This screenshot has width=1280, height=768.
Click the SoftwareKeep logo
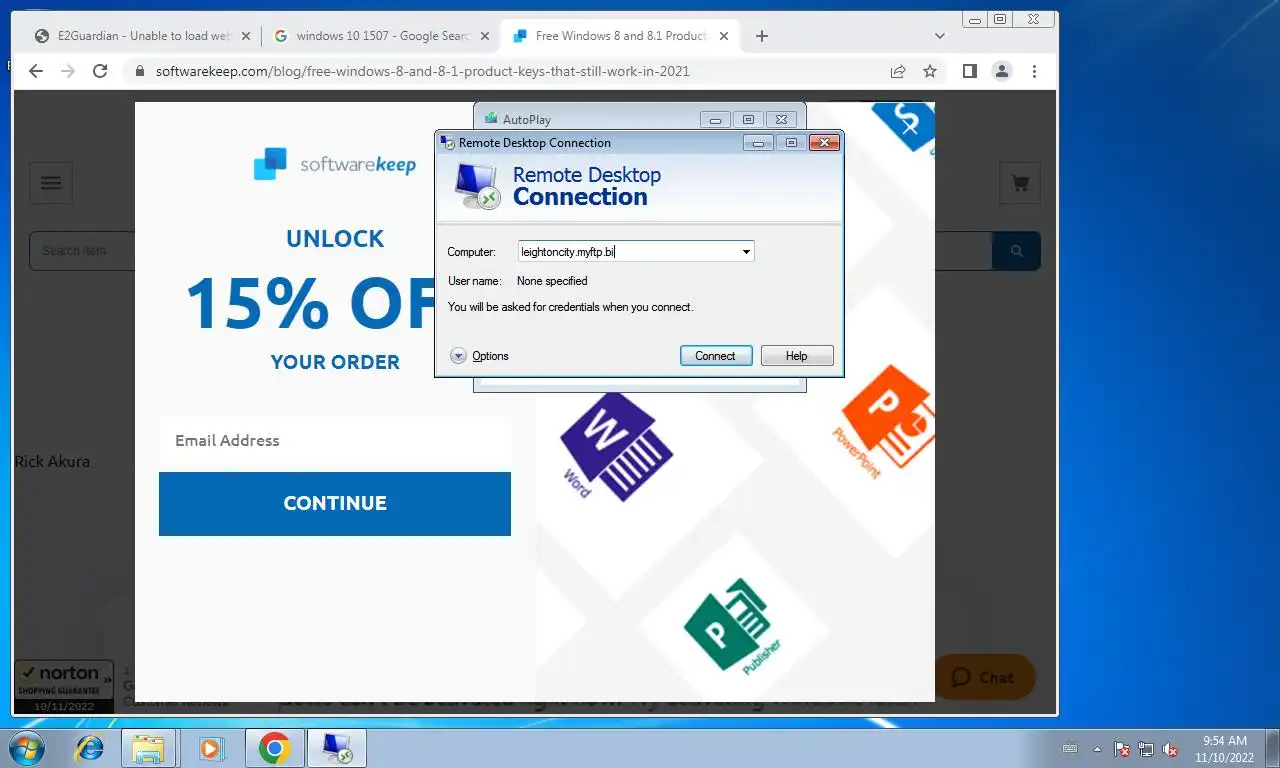click(x=334, y=164)
